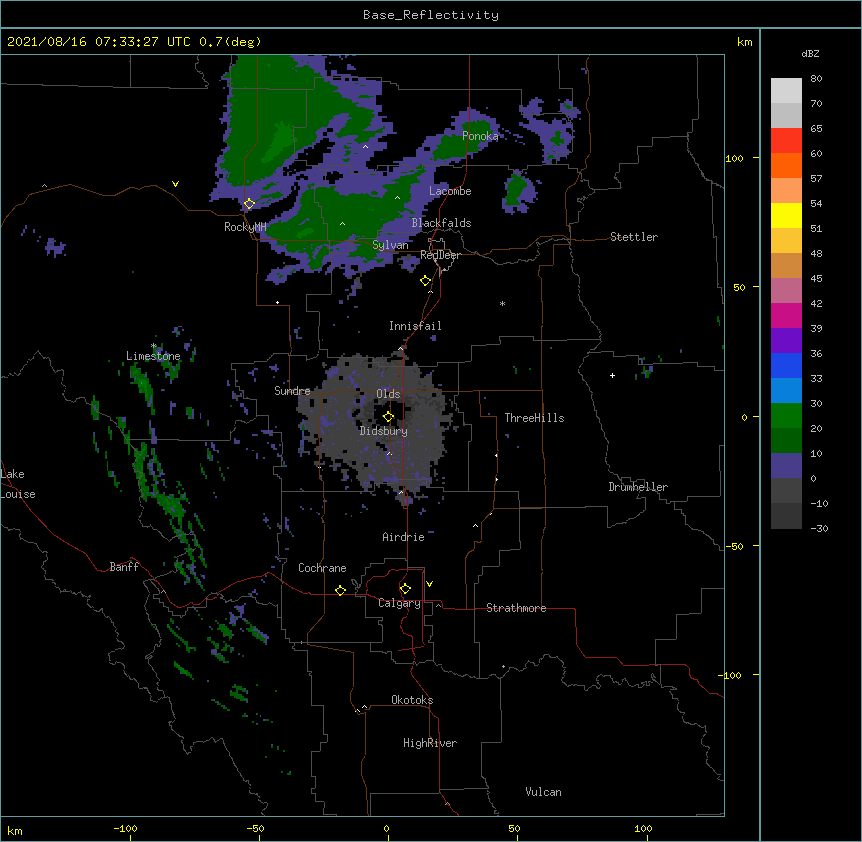This screenshot has width=862, height=842.
Task: Click the yellow diamond marker above Calgary label
Action: pos(405,589)
